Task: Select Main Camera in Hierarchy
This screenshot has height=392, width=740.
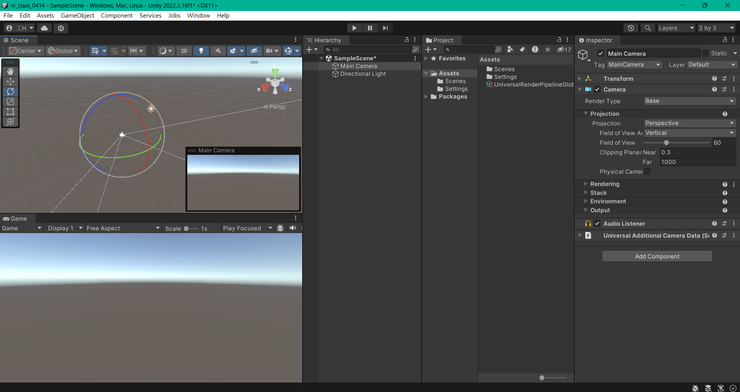Action: 358,67
